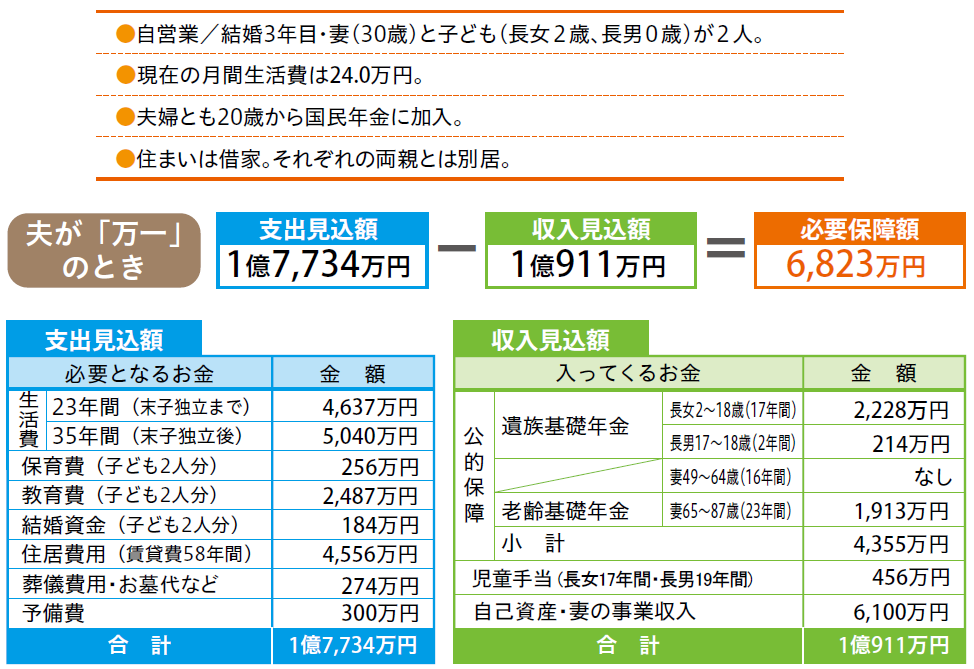
Task: Select the 保育費（子ども2人分） row
Action: tap(140, 466)
